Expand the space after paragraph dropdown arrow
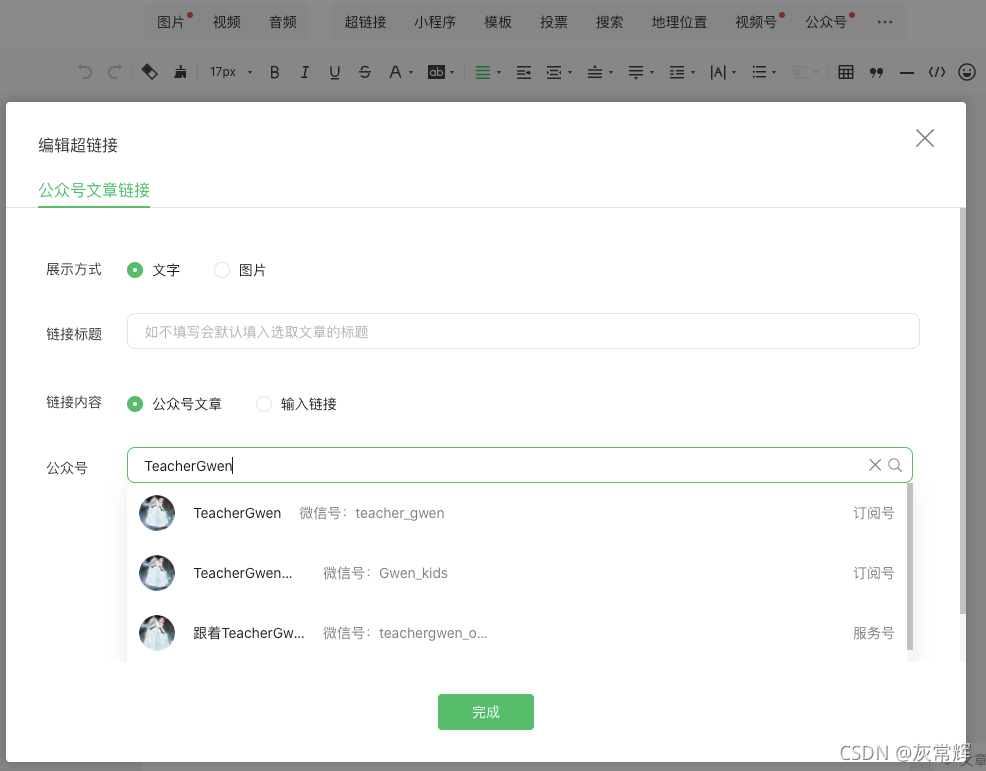986x771 pixels. (x=652, y=73)
